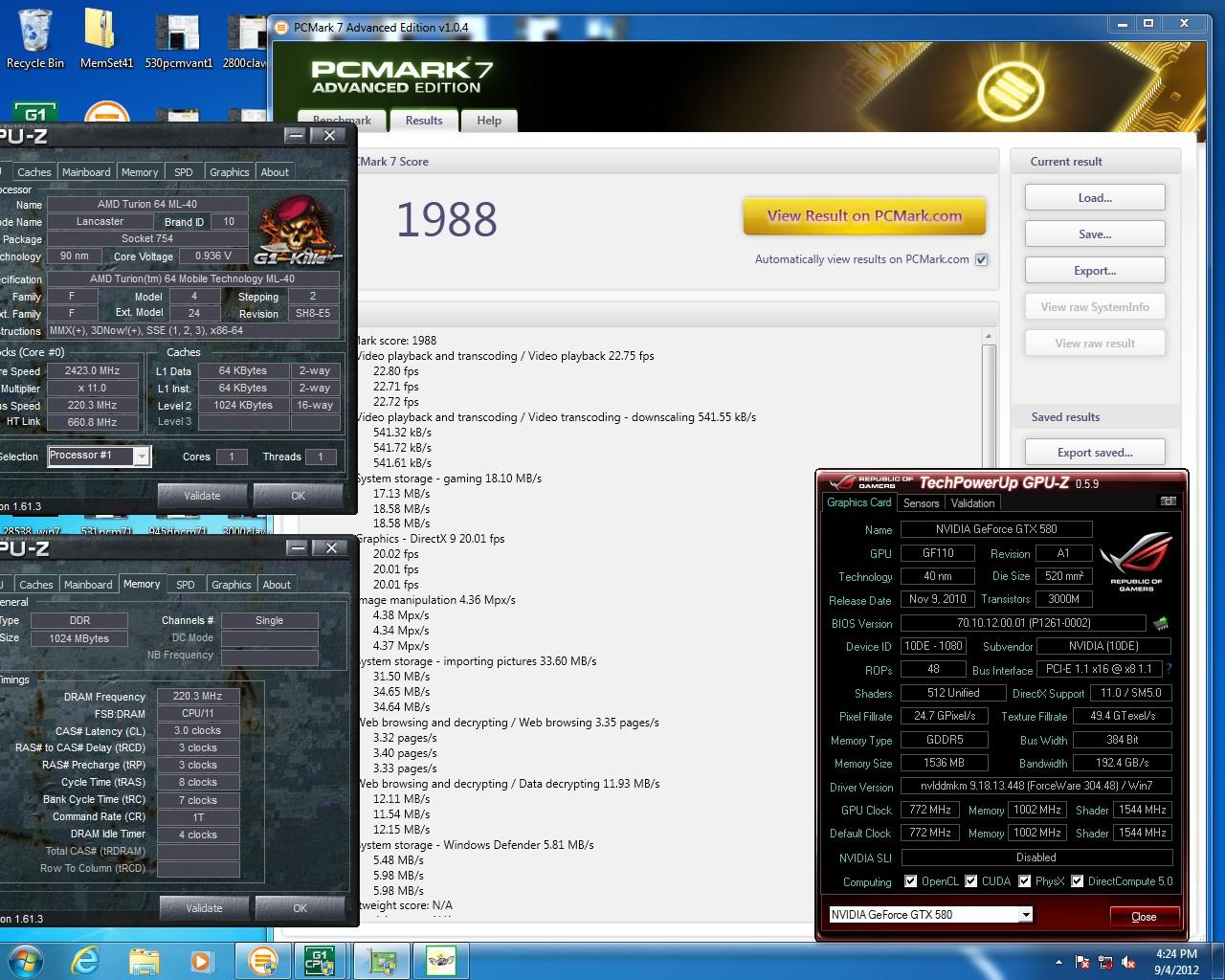
Task: Switch to the PCMark Results tab
Action: [423, 121]
